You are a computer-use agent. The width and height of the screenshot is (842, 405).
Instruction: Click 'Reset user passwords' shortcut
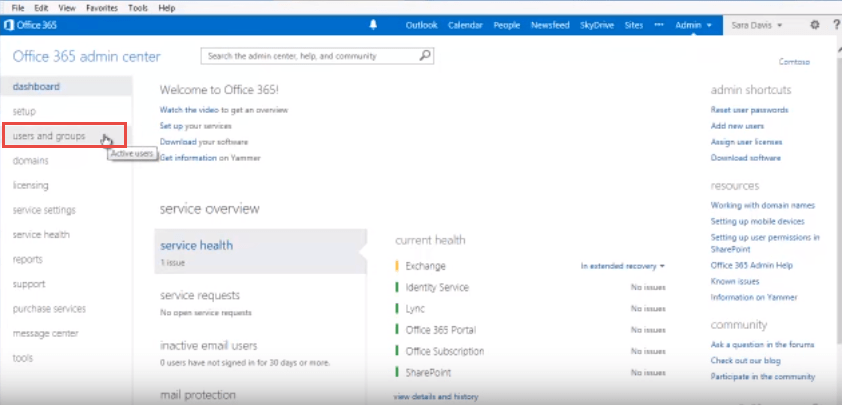[750, 110]
